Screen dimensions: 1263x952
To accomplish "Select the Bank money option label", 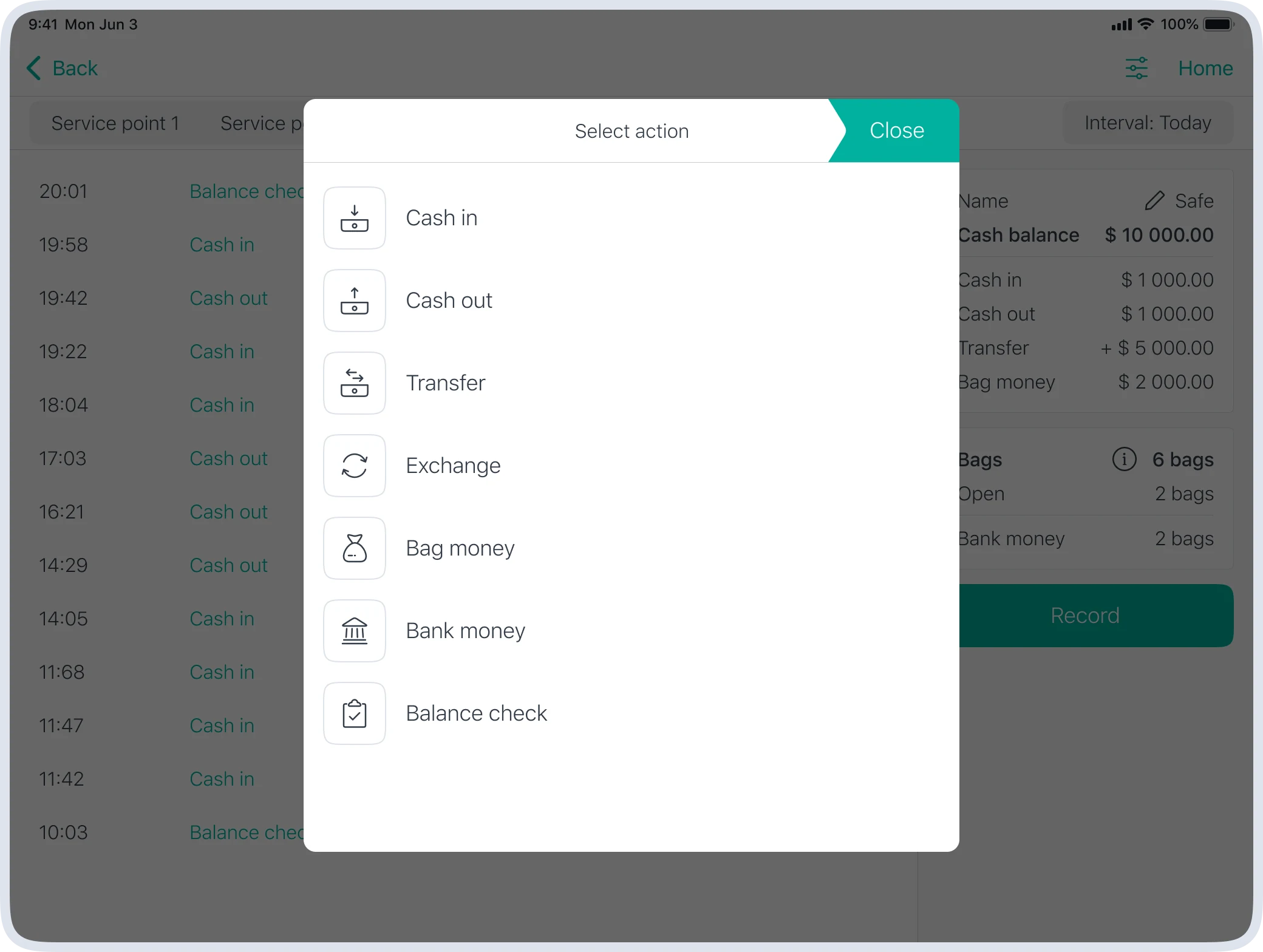I will click(465, 631).
